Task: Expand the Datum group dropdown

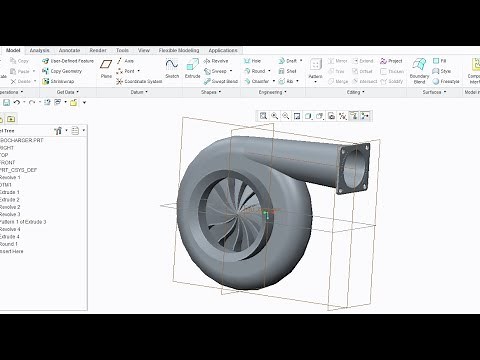Action: tap(139, 92)
